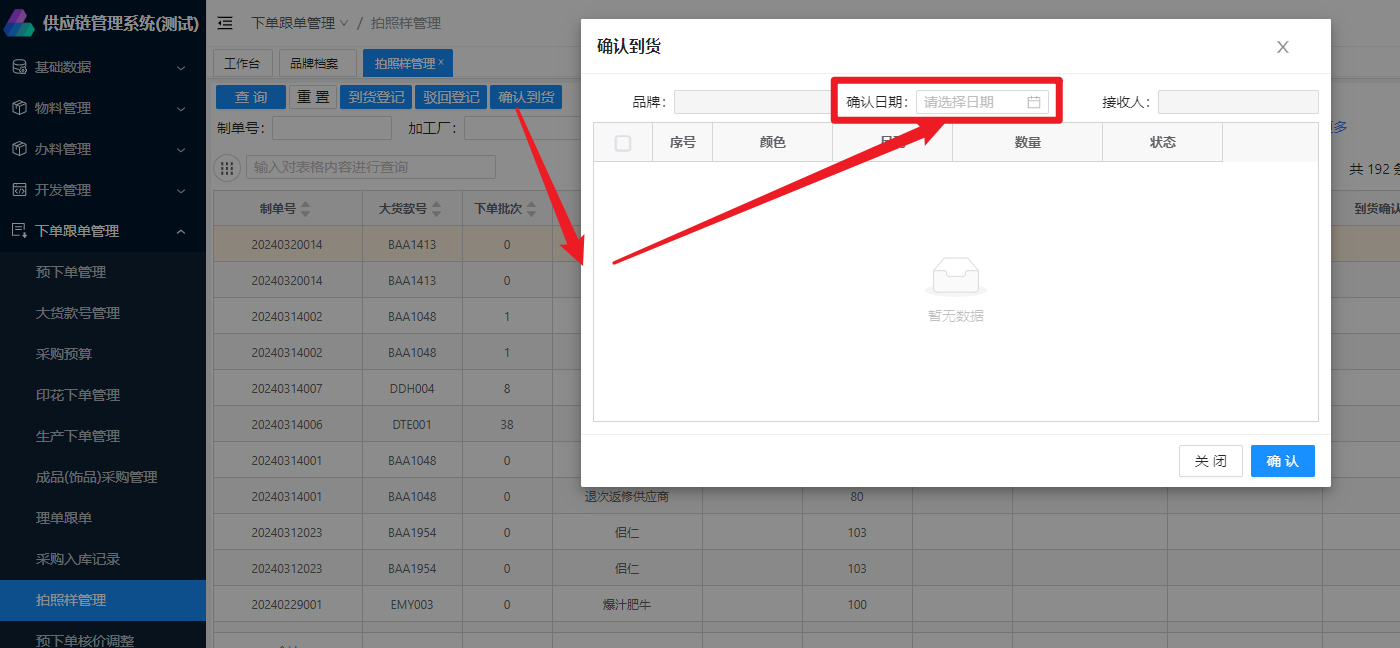The height and width of the screenshot is (648, 1400).
Task: Click the 关闭 button in the dialog
Action: point(1210,461)
